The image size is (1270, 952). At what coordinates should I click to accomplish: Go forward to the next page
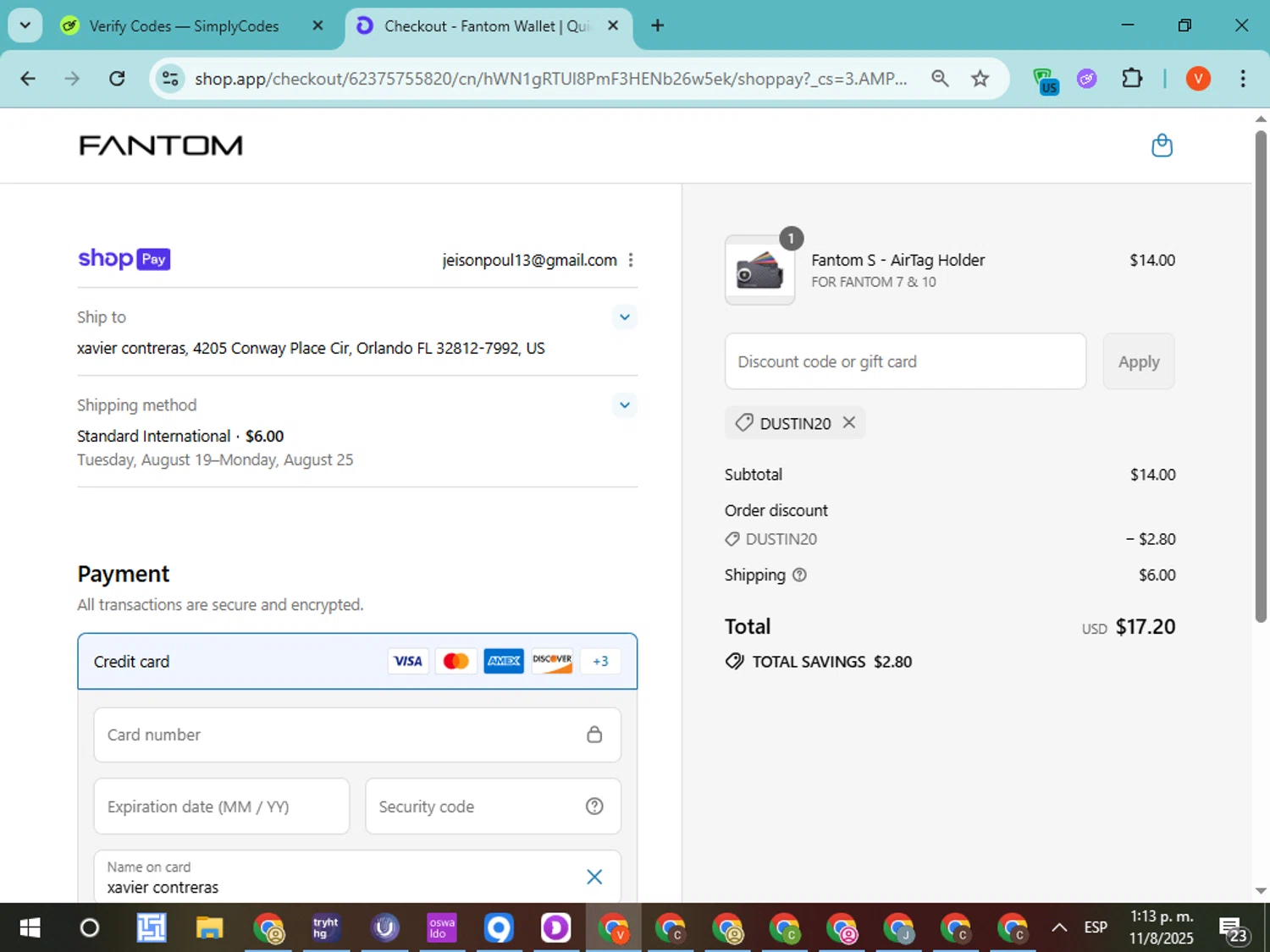(x=72, y=79)
